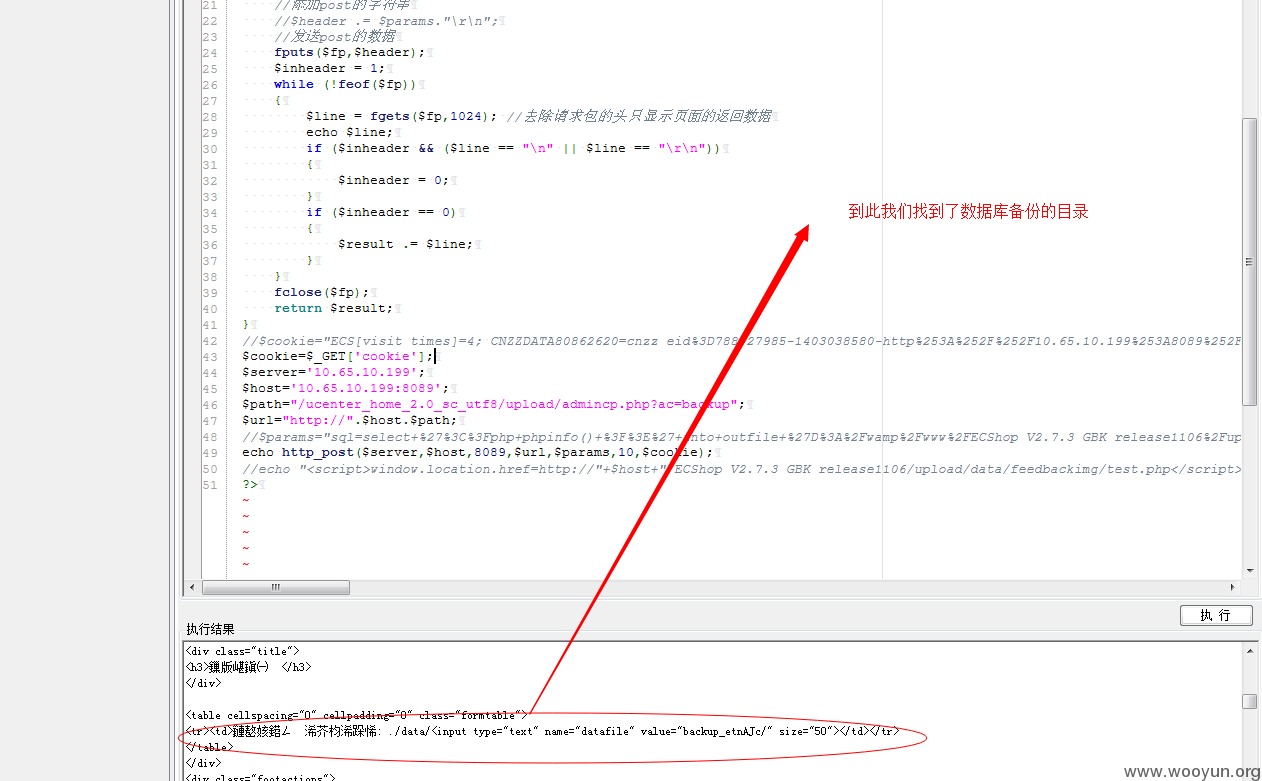Screen dimensions: 1262x781
Task: Click the 执行结果 panel's scrollbar thumb
Action: pyautogui.click(x=1249, y=701)
